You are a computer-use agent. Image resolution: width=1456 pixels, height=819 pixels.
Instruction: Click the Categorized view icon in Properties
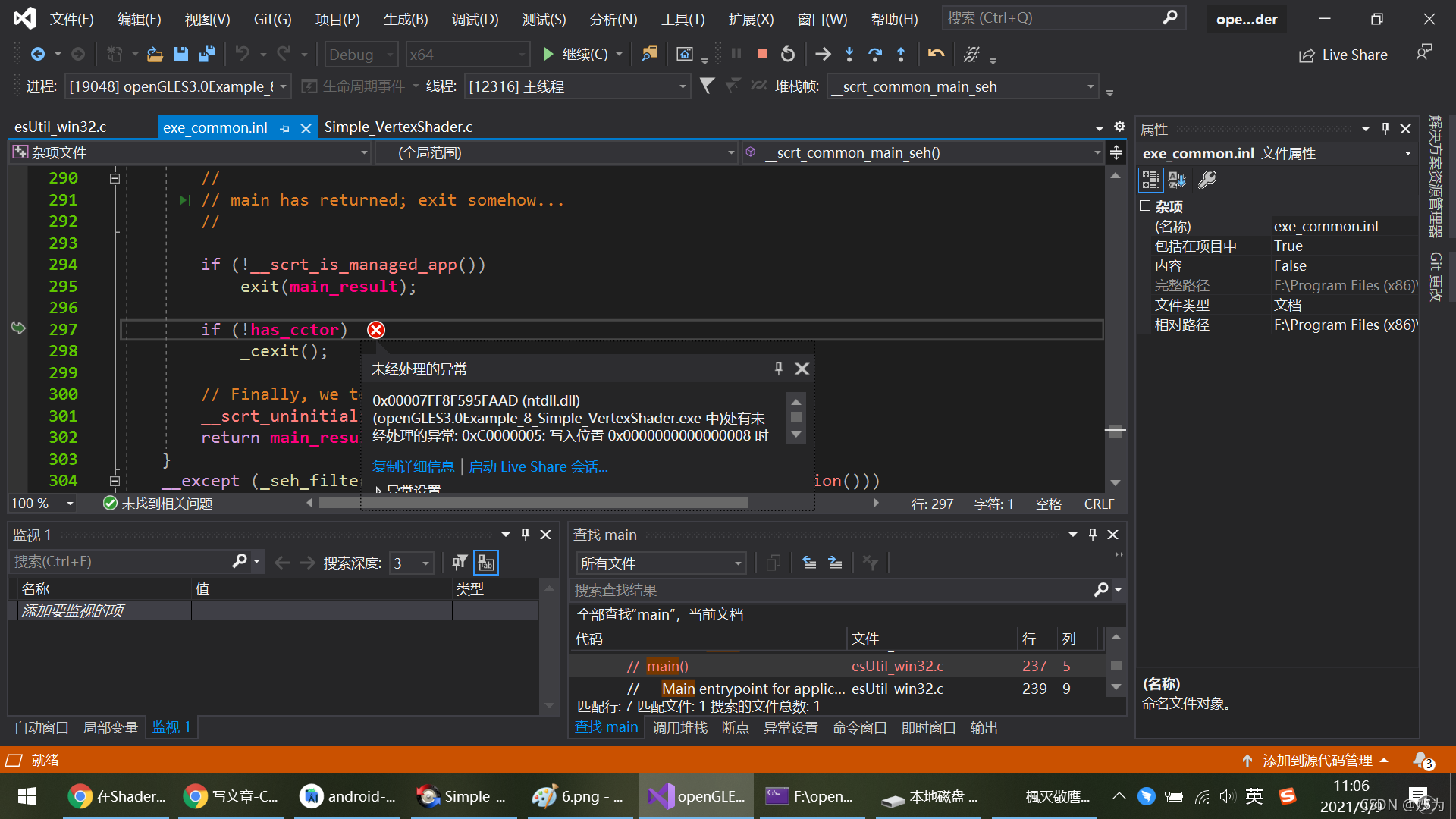pos(1150,179)
